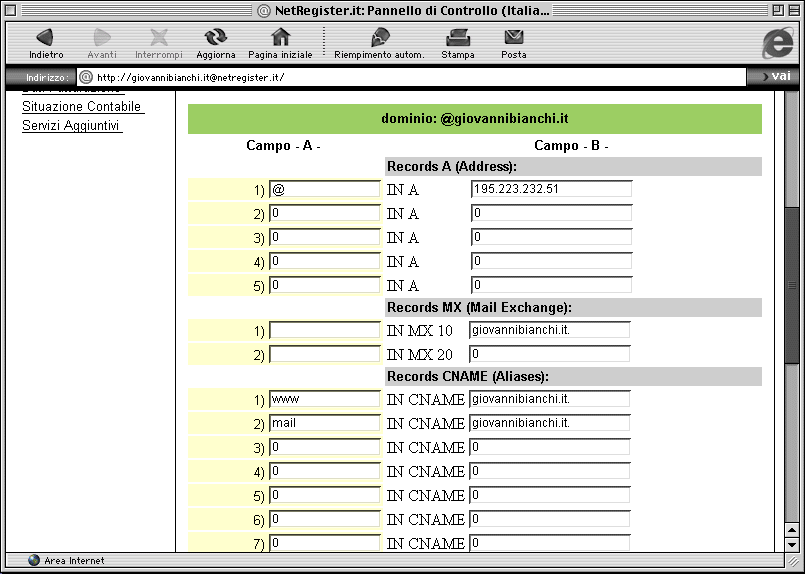Click CNAME 7 Campo B field
Image resolution: width=805 pixels, height=574 pixels.
tap(550, 543)
